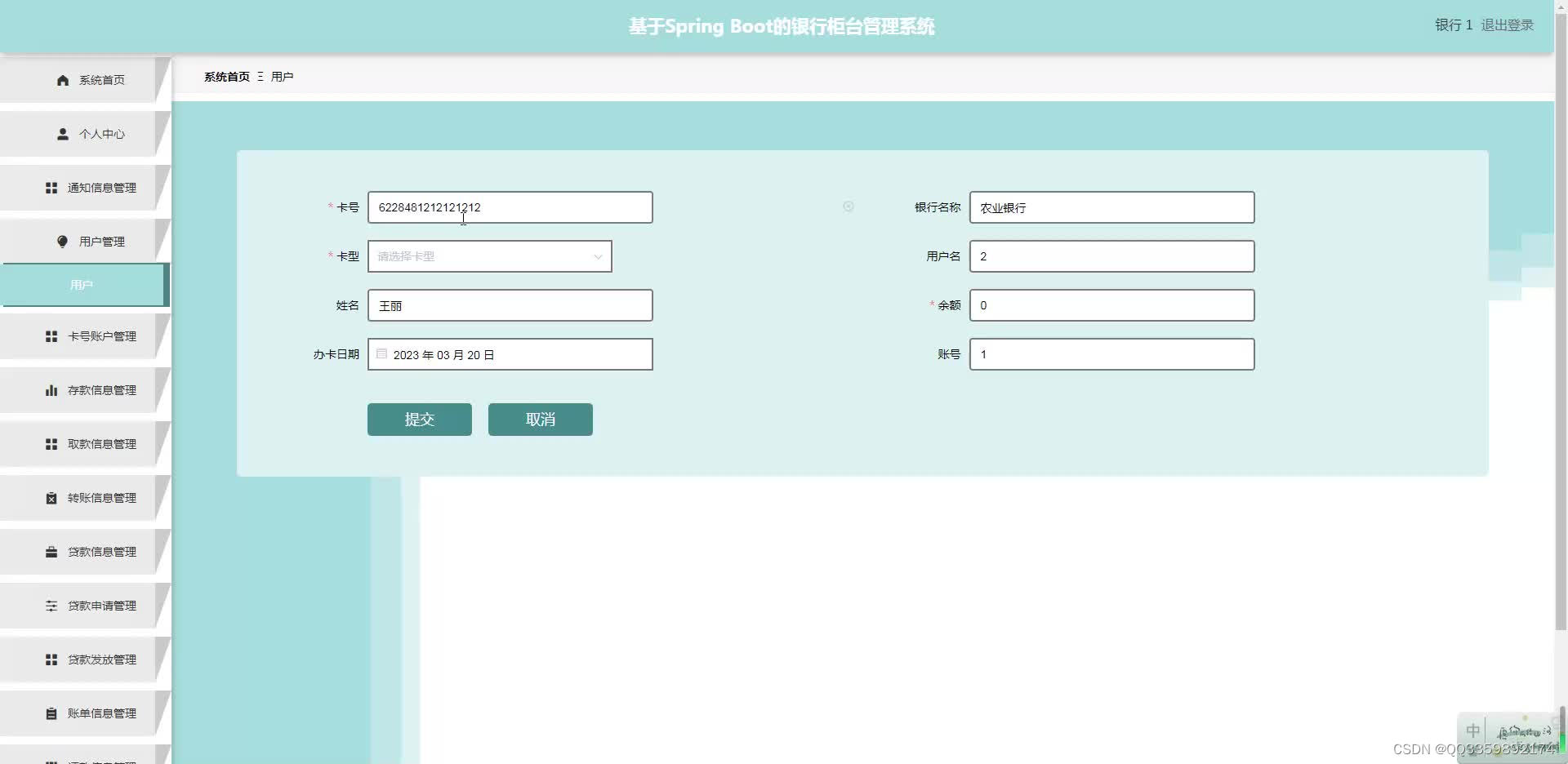This screenshot has width=1568, height=764.
Task: Click the 银行 1 user label
Action: coord(1454,25)
